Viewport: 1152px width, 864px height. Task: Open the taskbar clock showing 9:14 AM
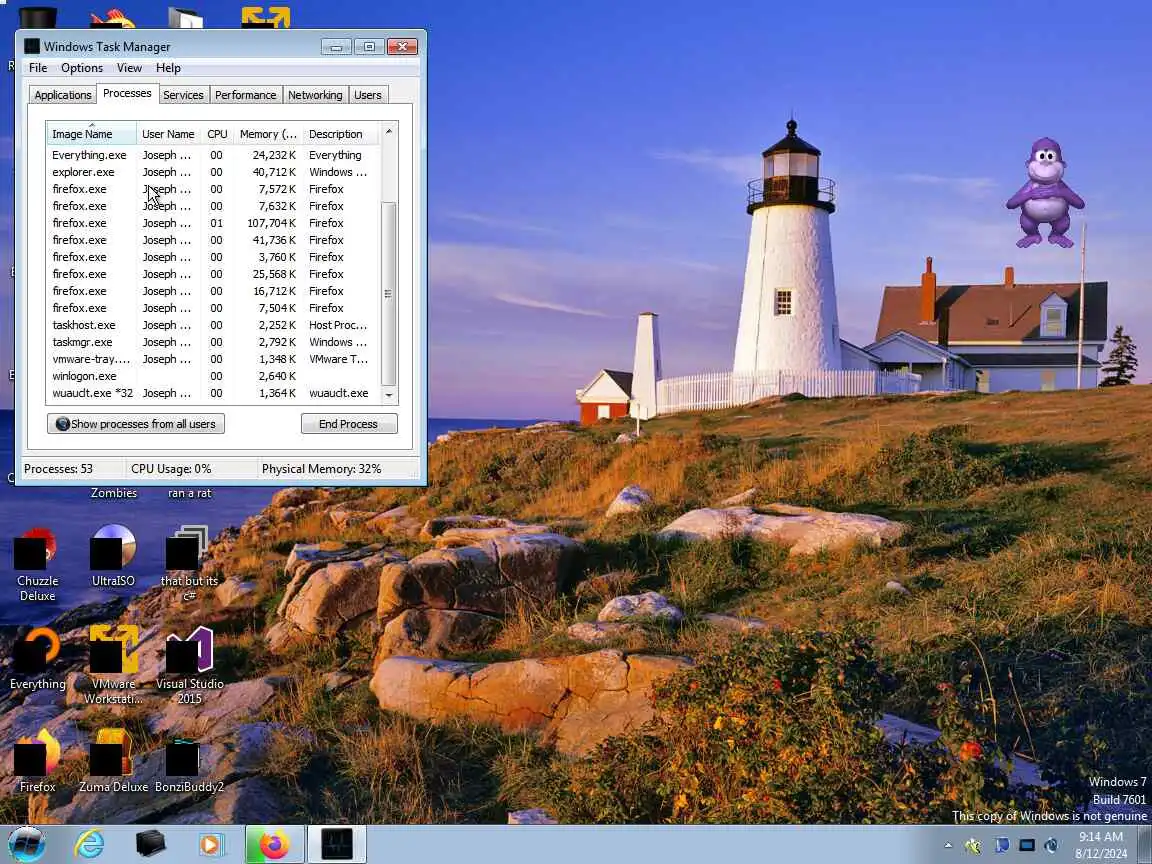1101,845
